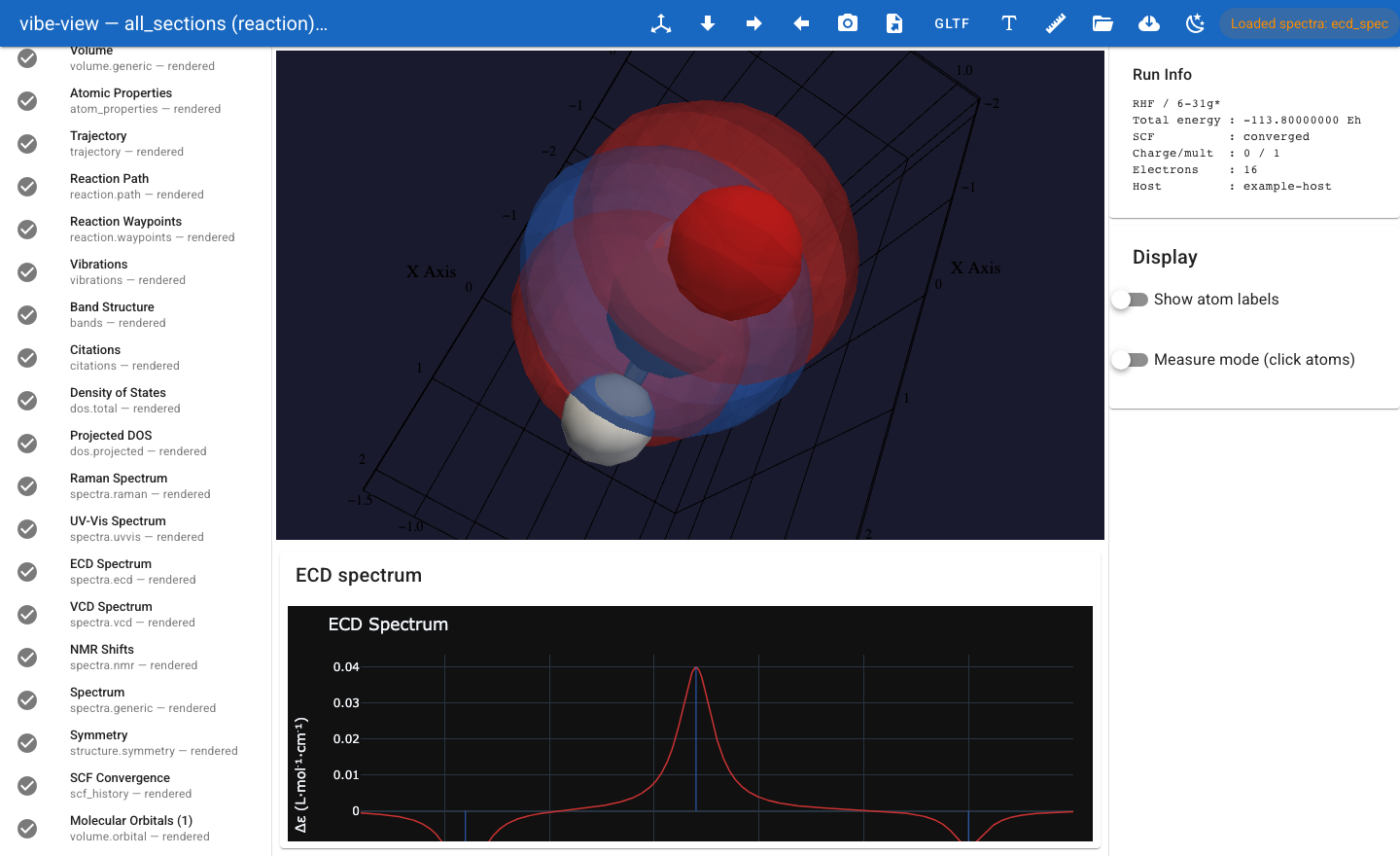Select the Citations section

tap(136, 358)
